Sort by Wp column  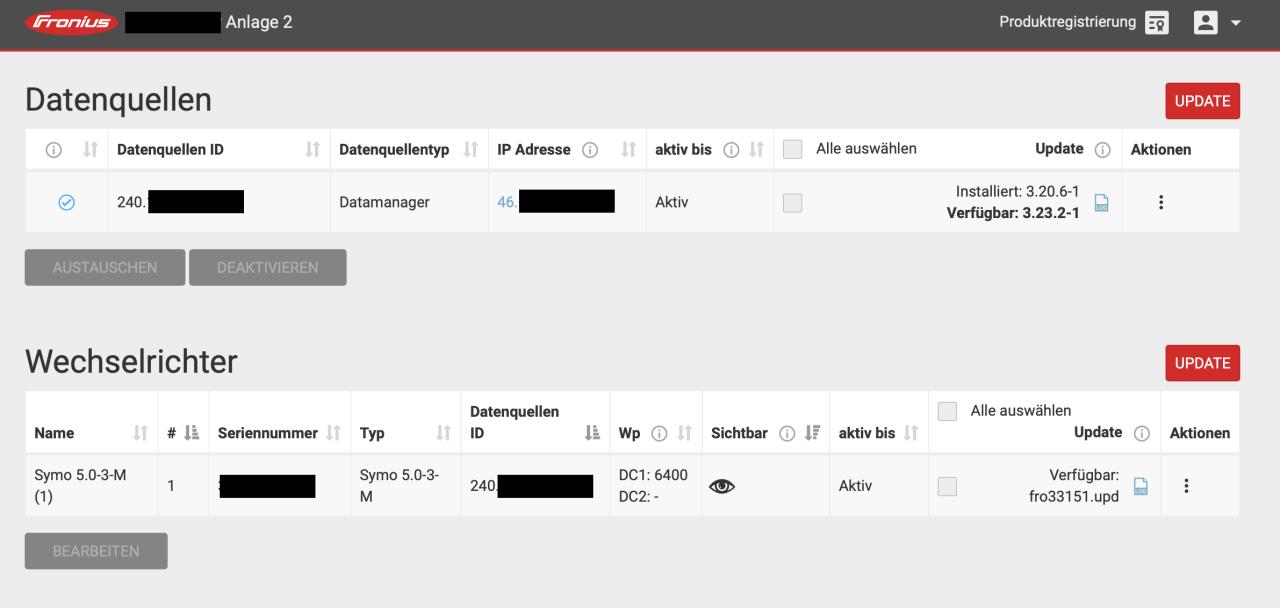[685, 433]
